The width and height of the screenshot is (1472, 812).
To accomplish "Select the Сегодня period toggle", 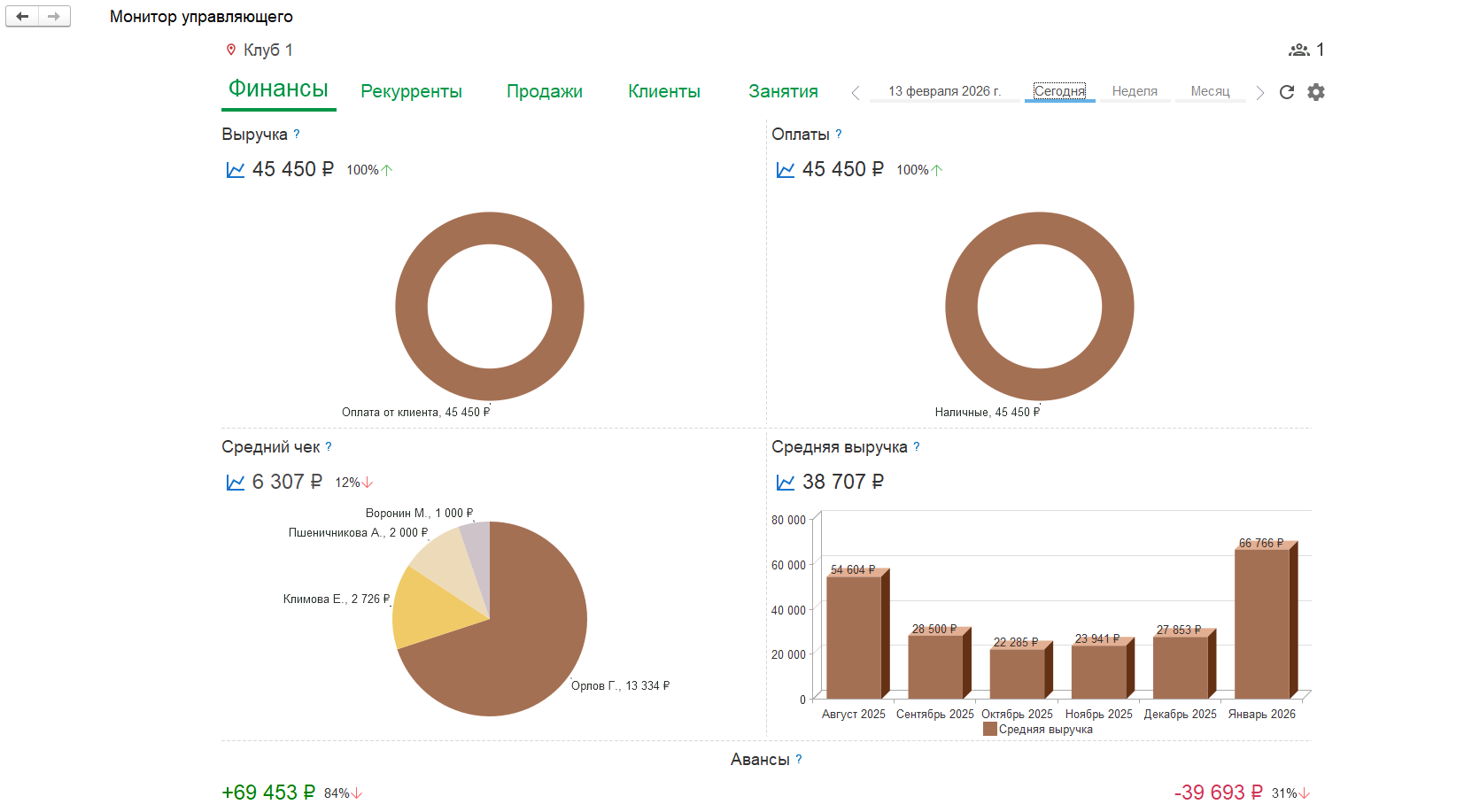I will tap(1059, 91).
